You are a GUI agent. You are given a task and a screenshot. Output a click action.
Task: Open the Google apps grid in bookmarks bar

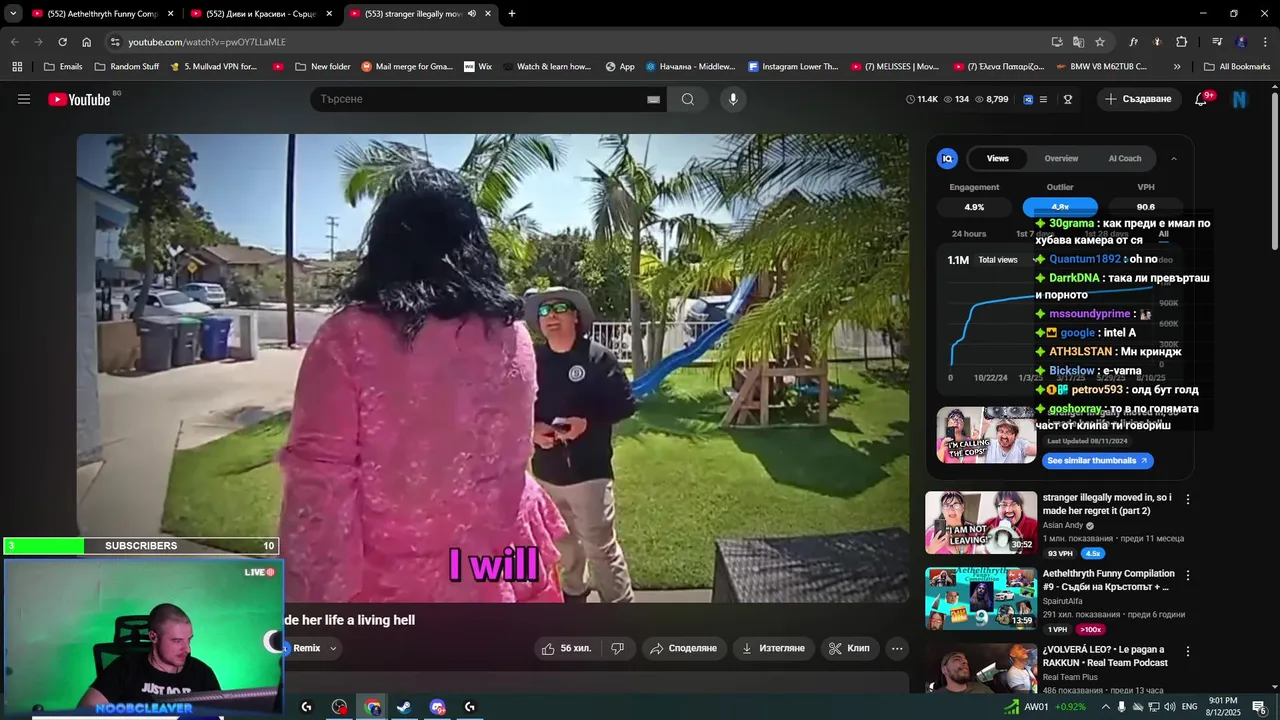pyautogui.click(x=17, y=67)
